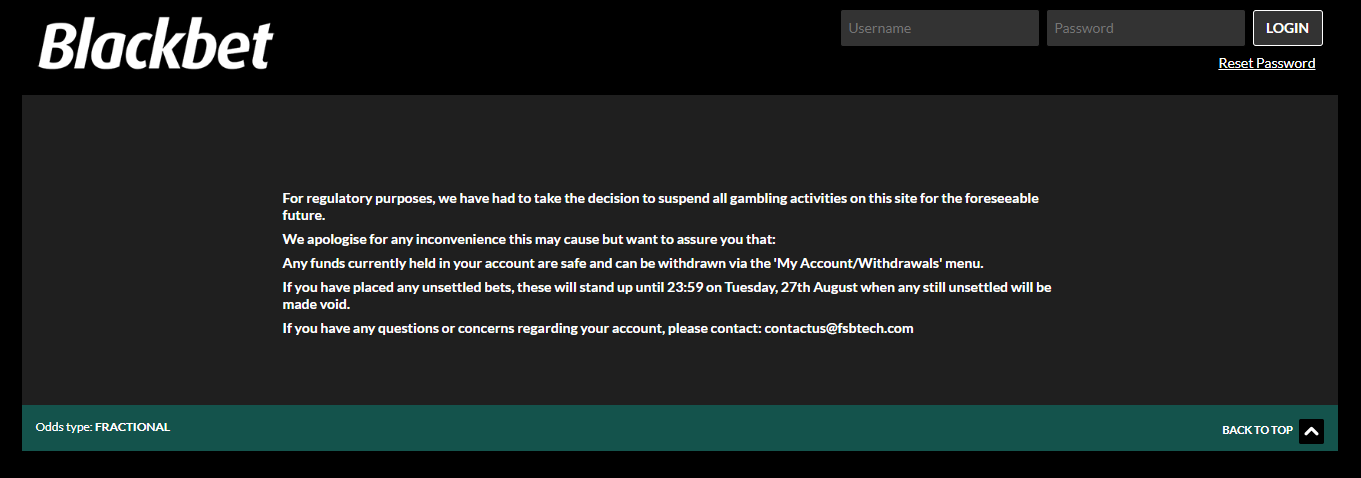Viewport: 1361px width, 478px height.
Task: Click the Blackbet logo
Action: tap(156, 46)
